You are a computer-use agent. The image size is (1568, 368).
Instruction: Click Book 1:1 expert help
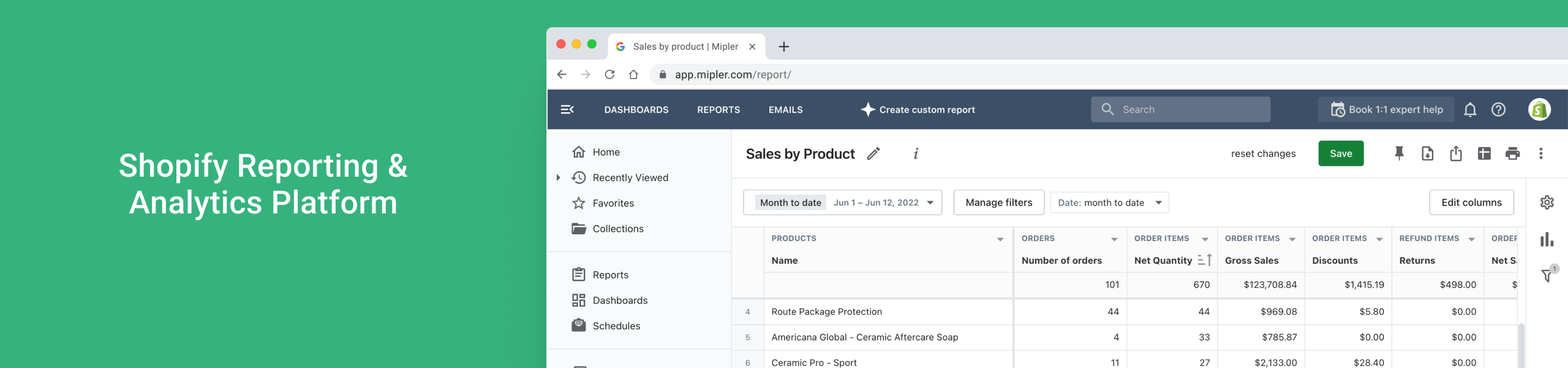coord(1386,110)
